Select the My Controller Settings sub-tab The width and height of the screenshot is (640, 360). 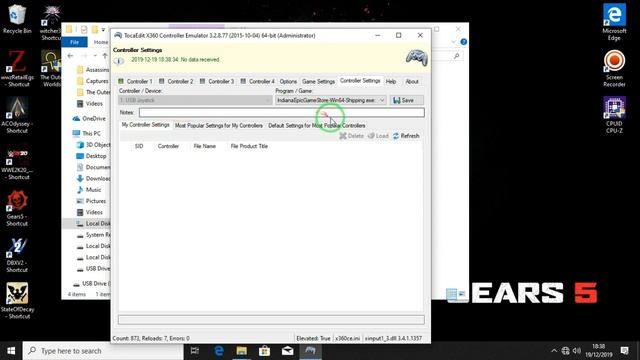point(145,124)
